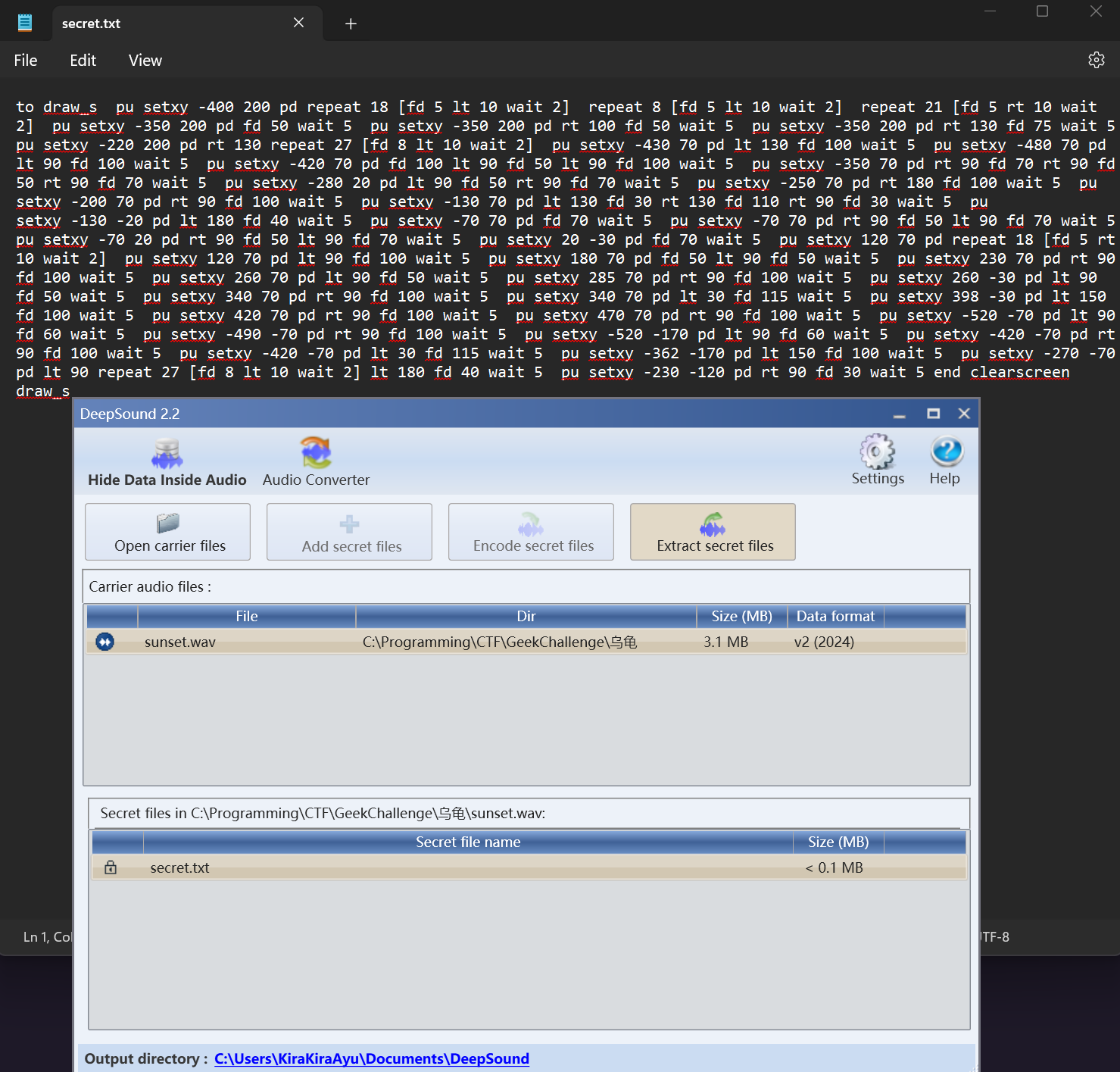The height and width of the screenshot is (1072, 1120).
Task: Click the 3.1 MB size cell
Action: (725, 642)
